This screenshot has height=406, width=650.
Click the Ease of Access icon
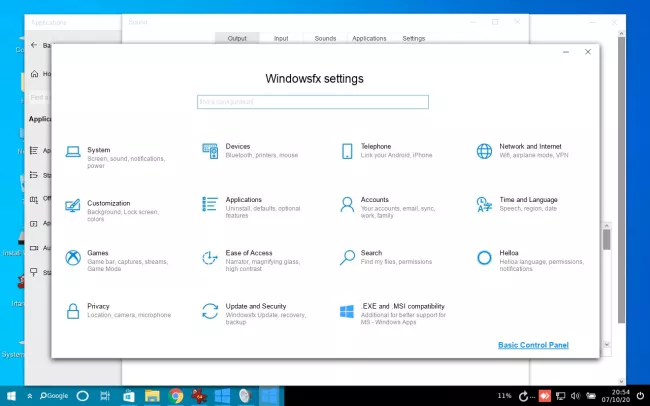click(210, 258)
